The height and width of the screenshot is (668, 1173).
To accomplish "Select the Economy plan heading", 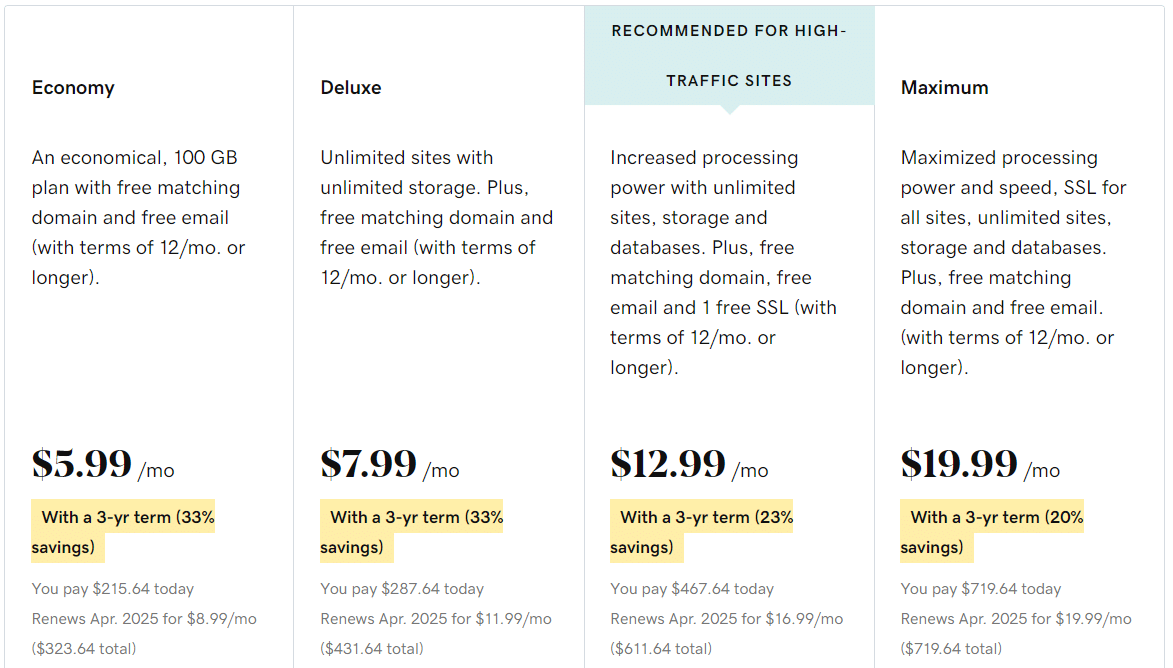I will tap(73, 88).
